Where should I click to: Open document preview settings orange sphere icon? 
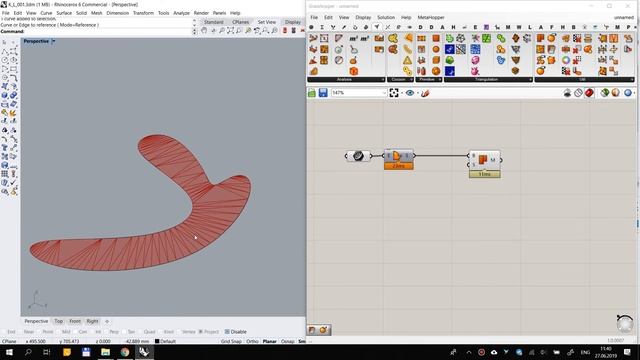tap(616, 93)
